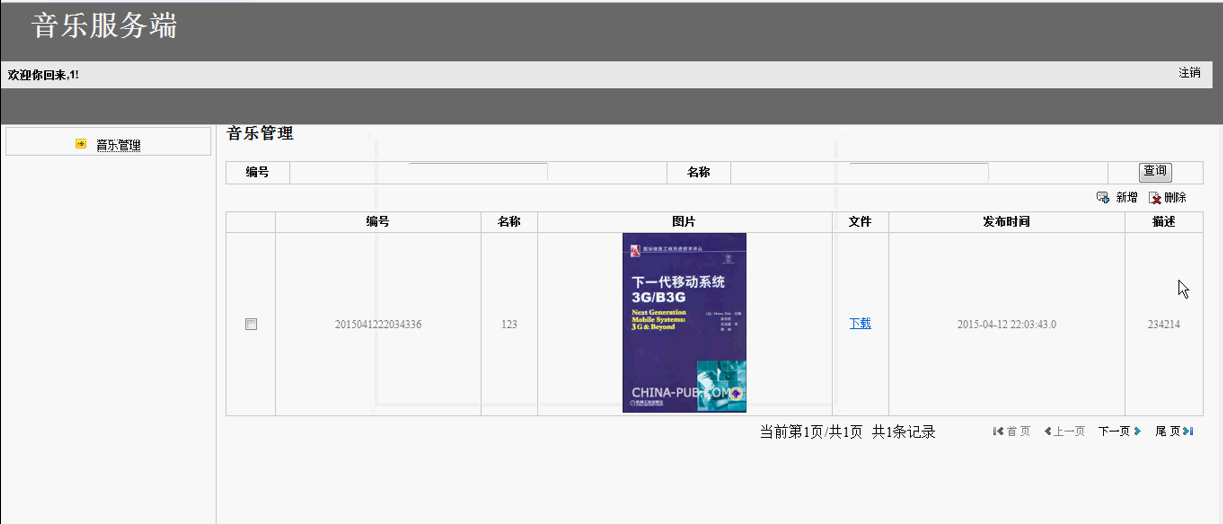Image resolution: width=1223 pixels, height=524 pixels.
Task: Click the description cell 234214
Action: point(1164,324)
